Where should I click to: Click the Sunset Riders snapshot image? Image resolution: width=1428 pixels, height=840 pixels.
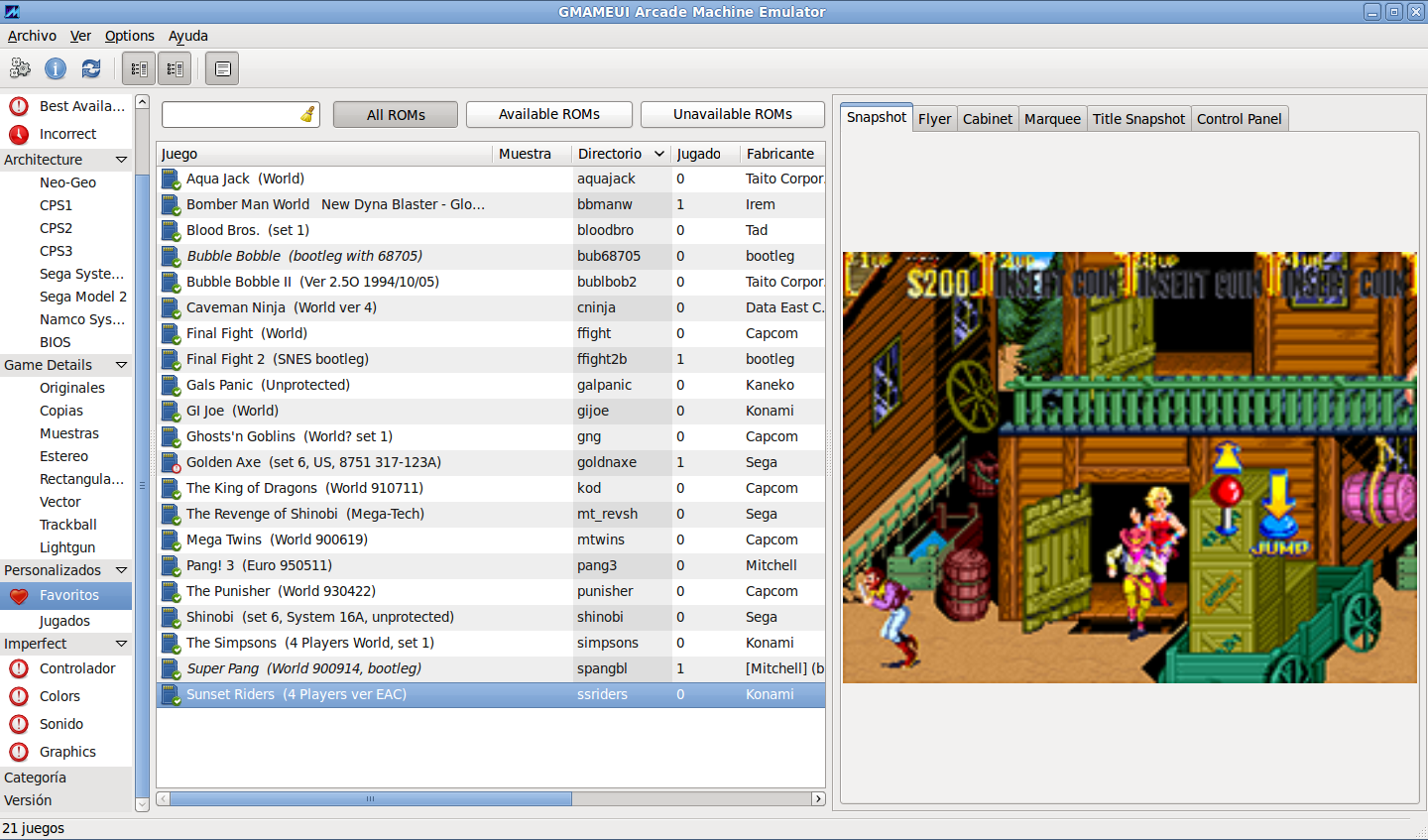click(1130, 467)
